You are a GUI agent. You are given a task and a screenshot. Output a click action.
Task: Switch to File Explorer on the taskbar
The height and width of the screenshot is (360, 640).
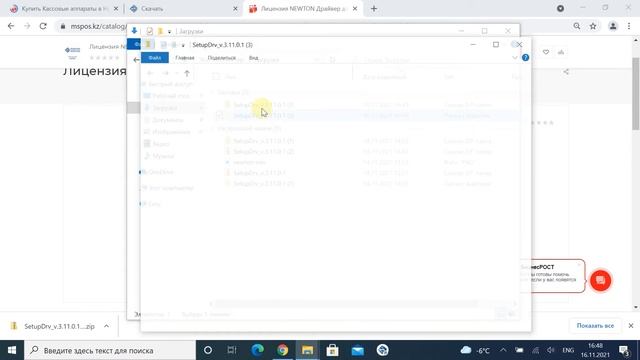307,350
